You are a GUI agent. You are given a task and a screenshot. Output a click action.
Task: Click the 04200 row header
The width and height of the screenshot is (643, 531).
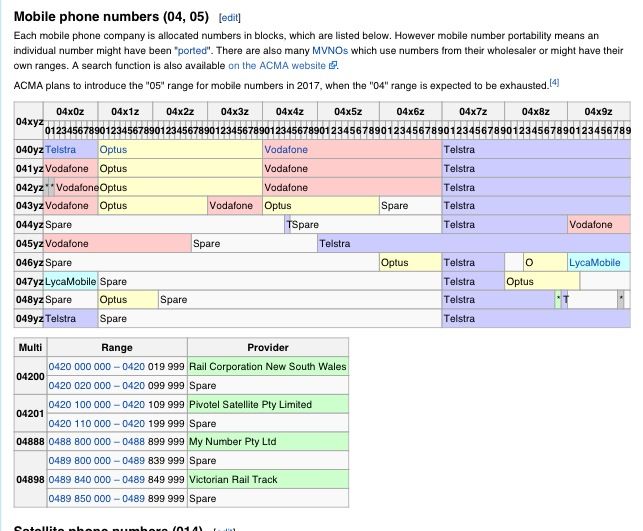coord(31,376)
